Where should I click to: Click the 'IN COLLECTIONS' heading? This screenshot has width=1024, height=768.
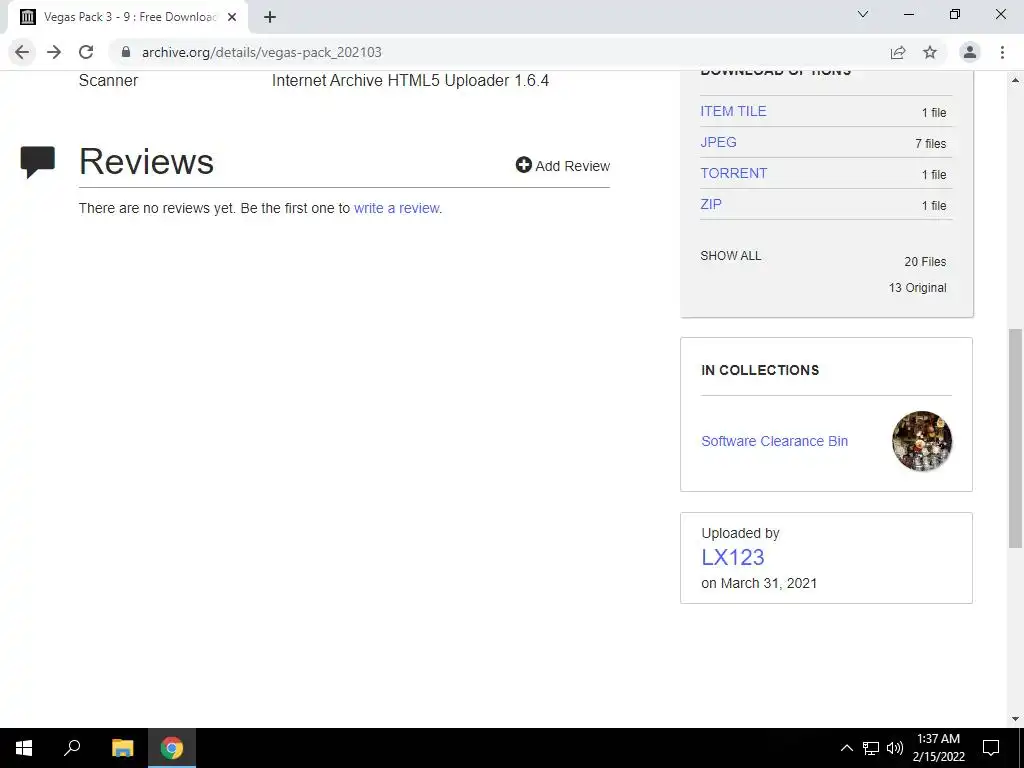click(760, 370)
